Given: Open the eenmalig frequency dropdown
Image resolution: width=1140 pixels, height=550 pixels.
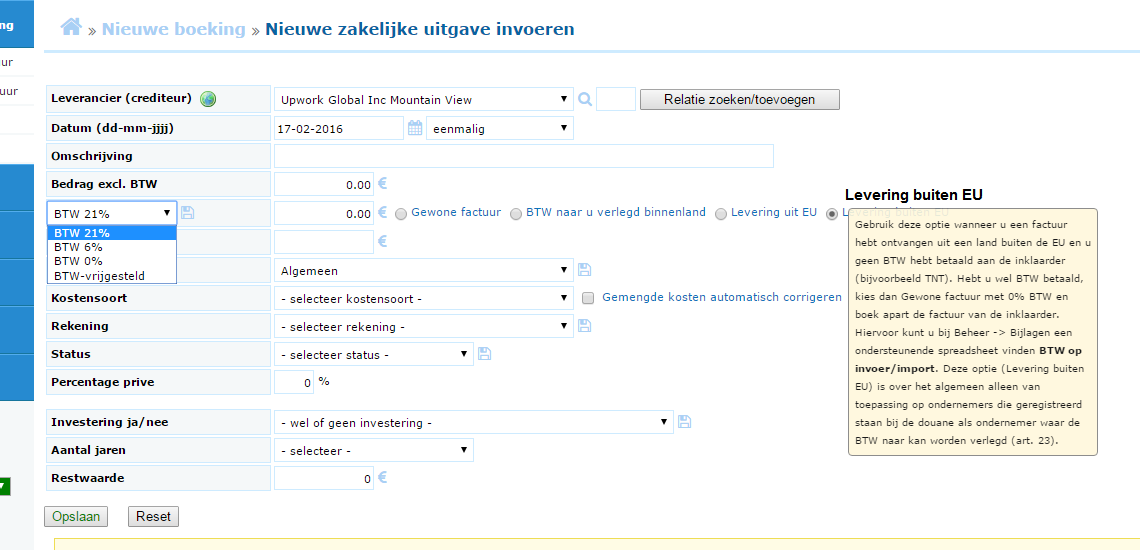Looking at the screenshot, I should [x=499, y=128].
